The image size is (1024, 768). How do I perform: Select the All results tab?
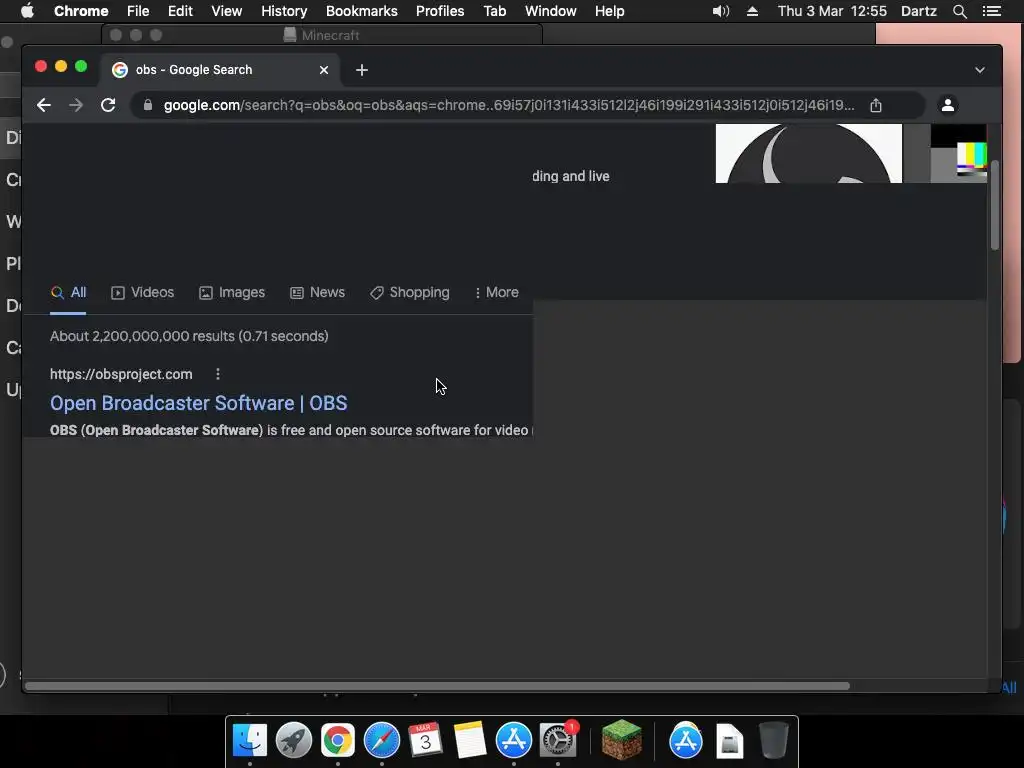pyautogui.click(x=69, y=293)
